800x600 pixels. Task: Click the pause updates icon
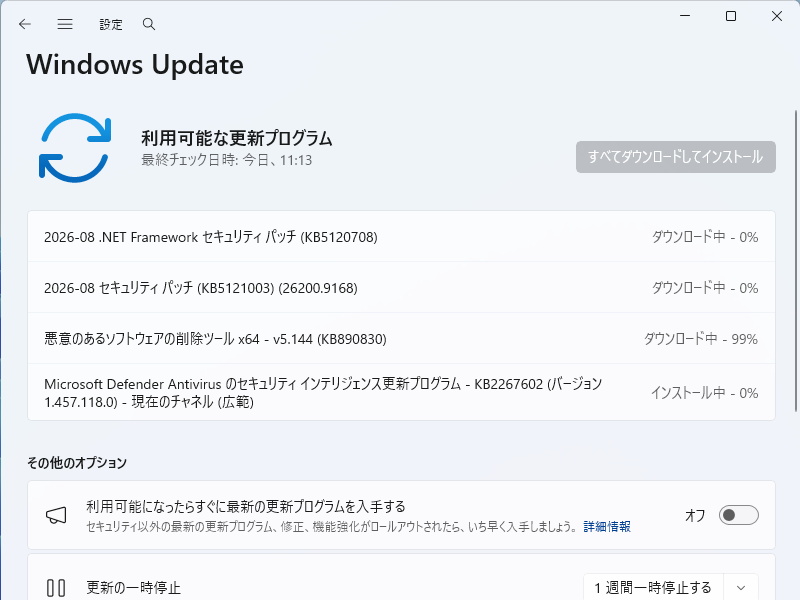(x=56, y=588)
